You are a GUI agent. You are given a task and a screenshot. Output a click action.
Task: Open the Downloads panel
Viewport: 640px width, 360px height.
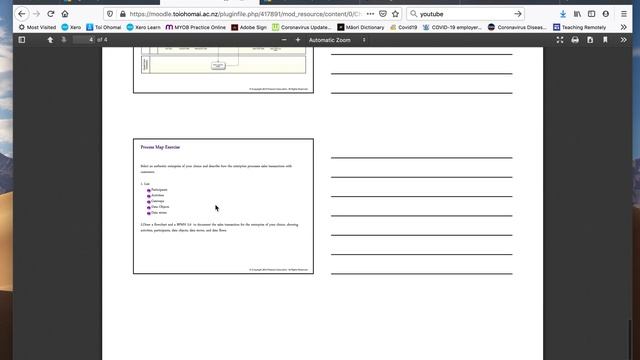click(x=563, y=14)
